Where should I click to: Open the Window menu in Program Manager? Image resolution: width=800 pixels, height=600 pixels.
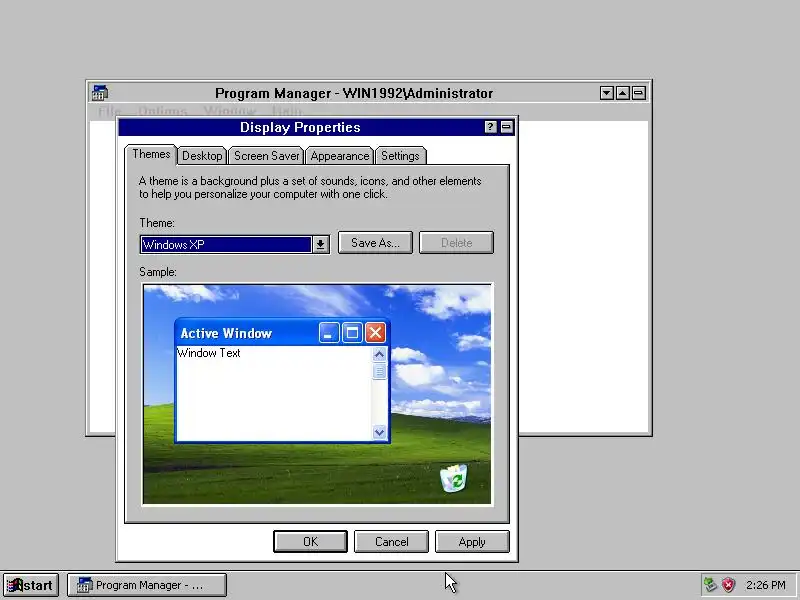pyautogui.click(x=230, y=110)
